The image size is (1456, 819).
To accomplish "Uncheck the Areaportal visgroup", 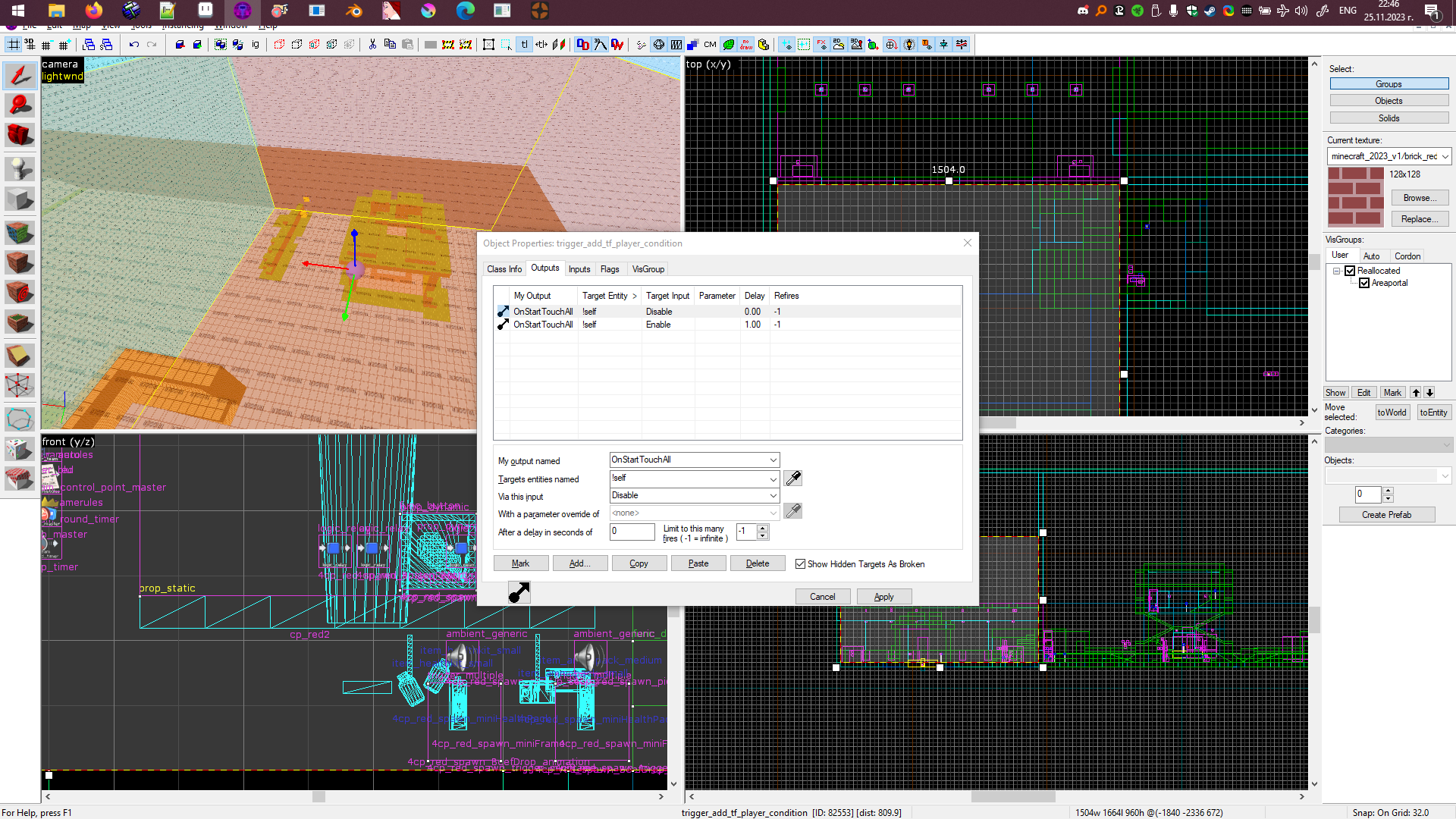I will (x=1364, y=283).
